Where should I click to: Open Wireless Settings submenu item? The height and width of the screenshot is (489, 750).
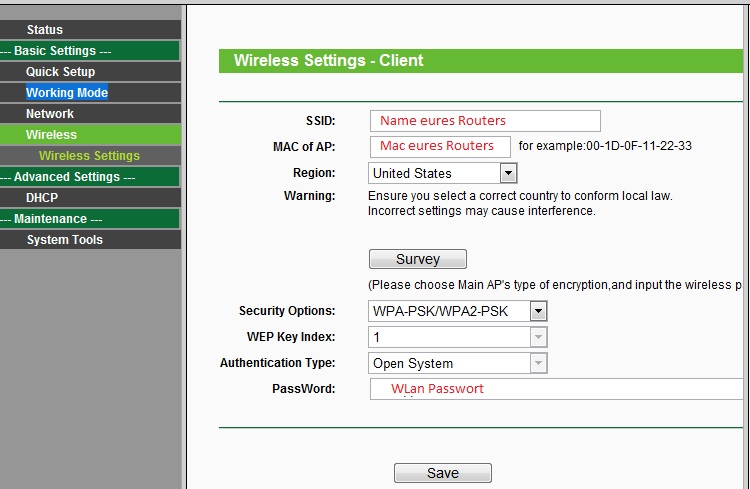89,156
